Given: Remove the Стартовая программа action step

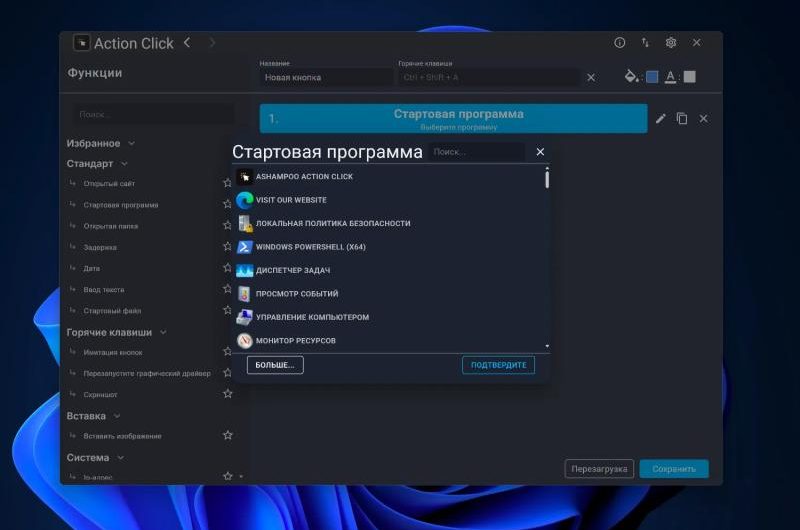Looking at the screenshot, I should 704,119.
